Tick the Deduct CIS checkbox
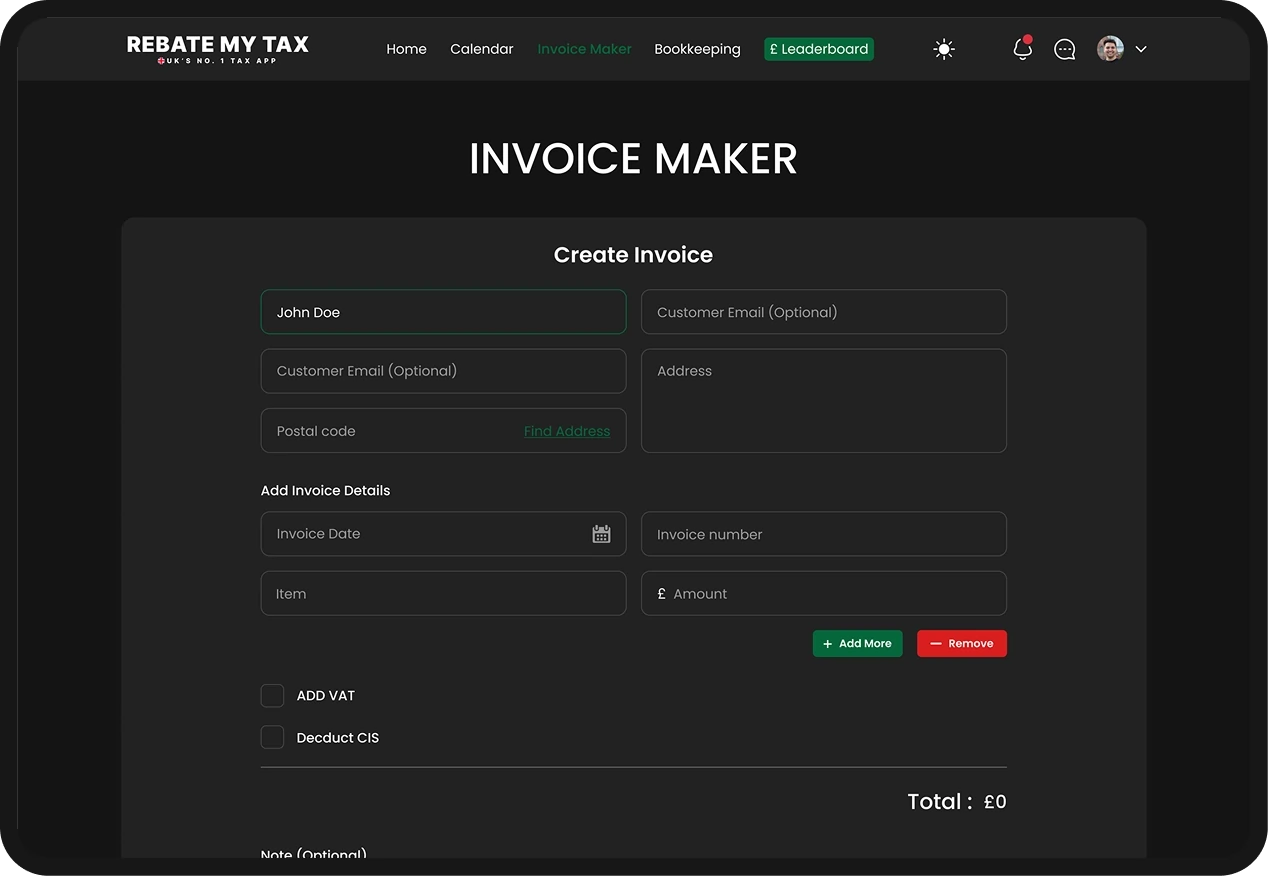 (272, 738)
